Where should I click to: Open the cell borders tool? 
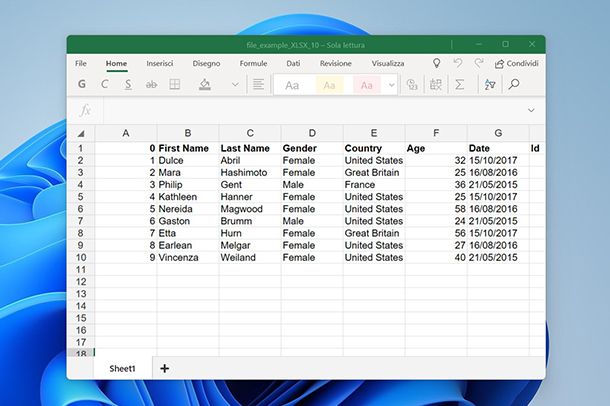175,84
